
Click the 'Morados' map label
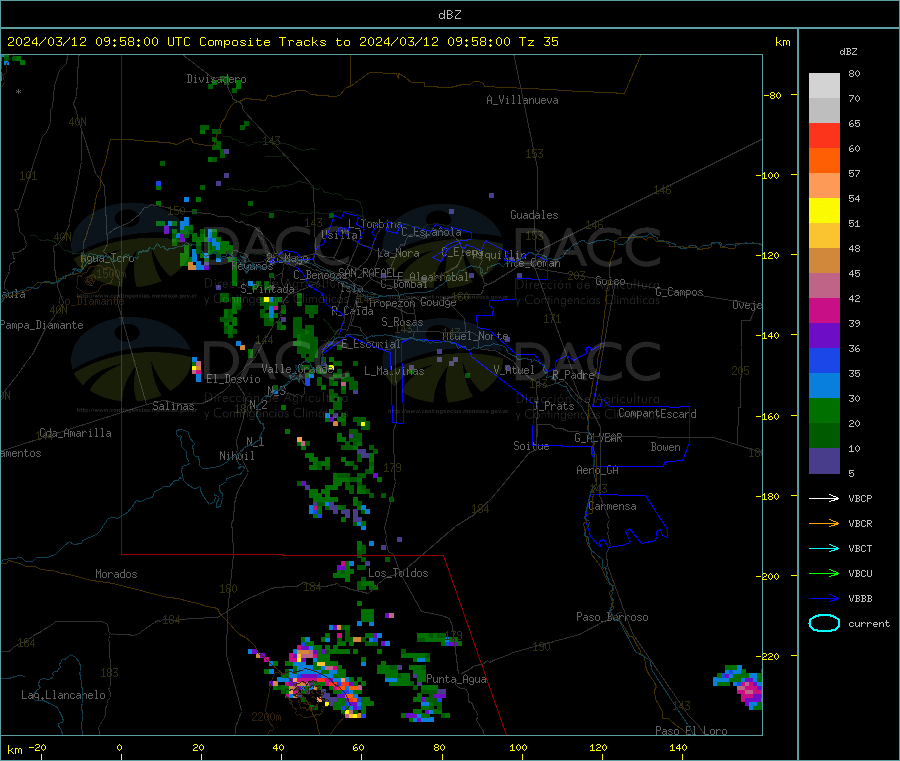[x=116, y=574]
